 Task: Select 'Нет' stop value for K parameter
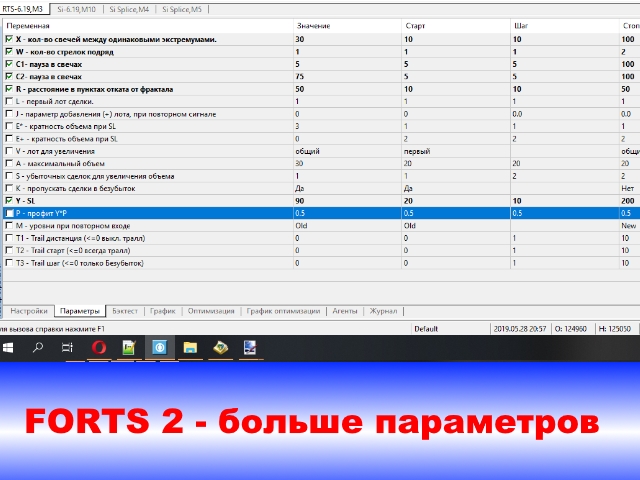pyautogui.click(x=627, y=188)
